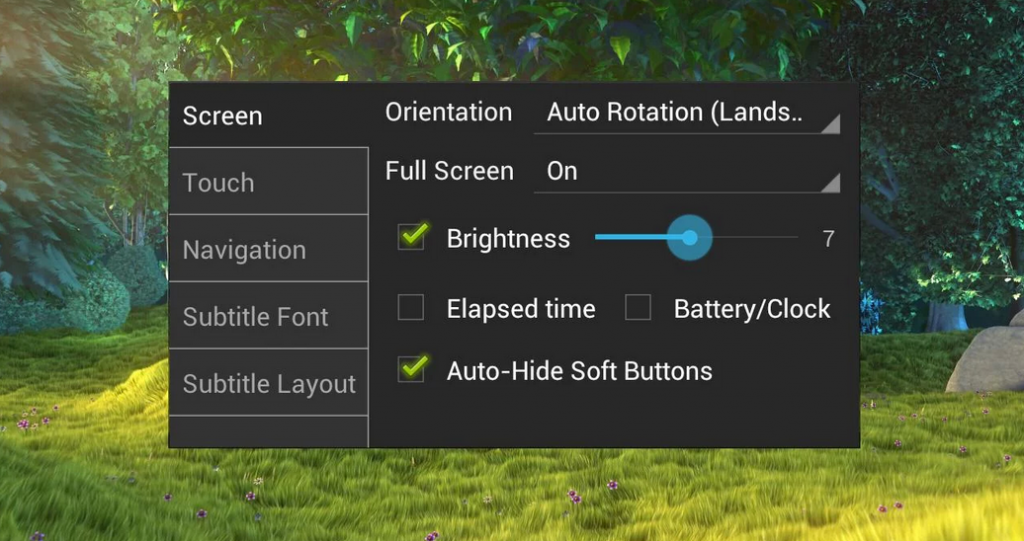Click the Full Screen label text
This screenshot has width=1024, height=541.
click(x=449, y=171)
